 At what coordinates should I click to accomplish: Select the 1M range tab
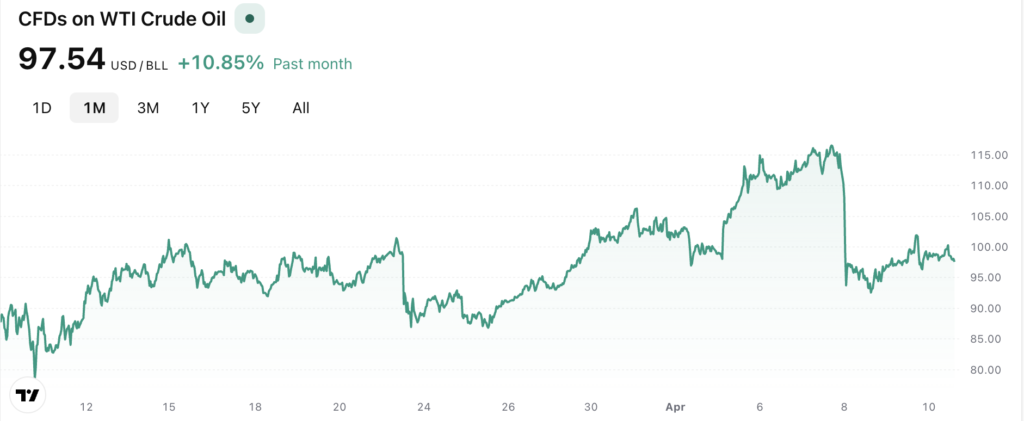click(94, 108)
